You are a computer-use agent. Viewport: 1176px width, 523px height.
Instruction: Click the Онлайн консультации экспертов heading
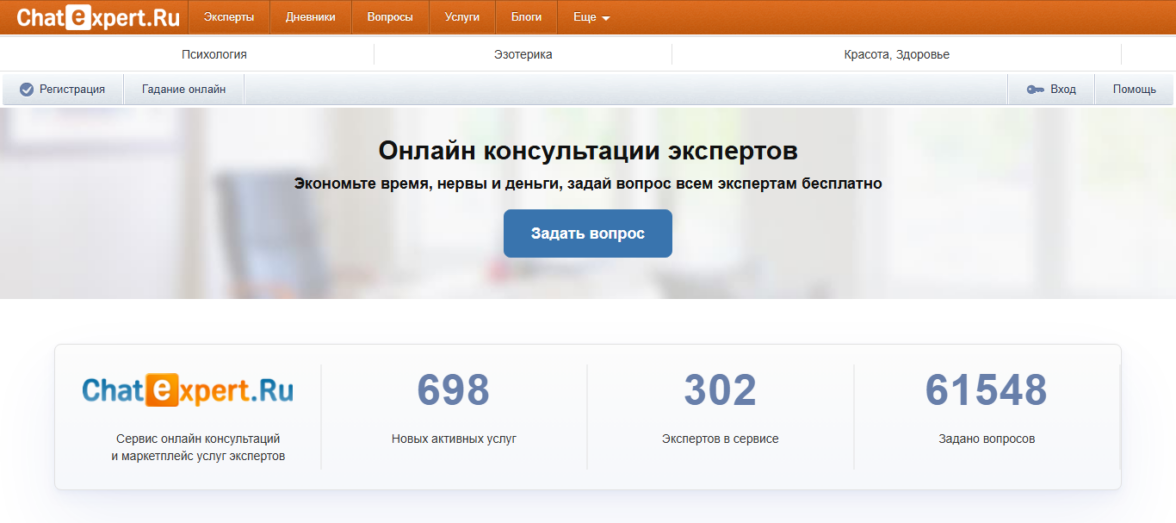pos(588,151)
